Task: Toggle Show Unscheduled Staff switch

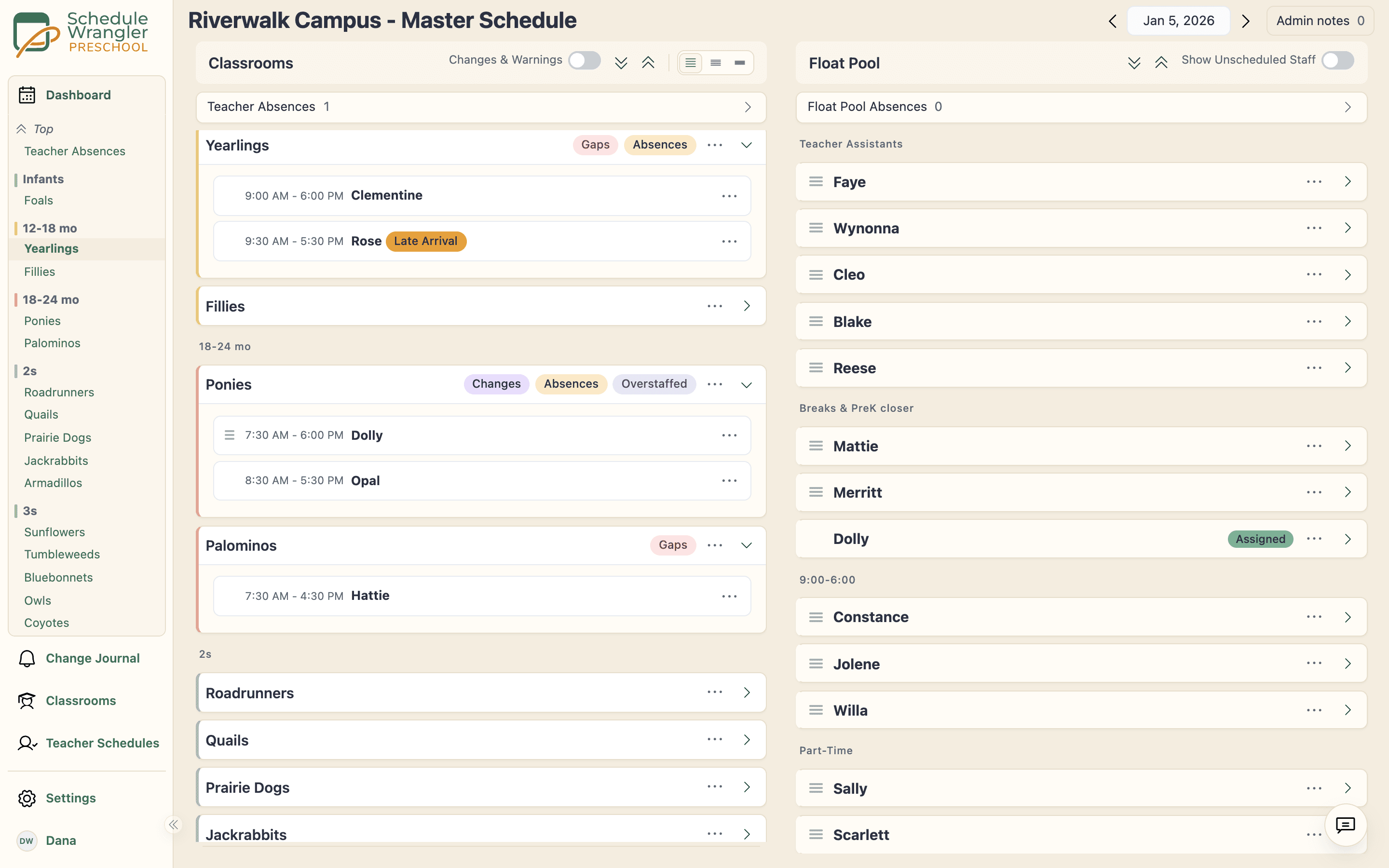Action: 1337,60
